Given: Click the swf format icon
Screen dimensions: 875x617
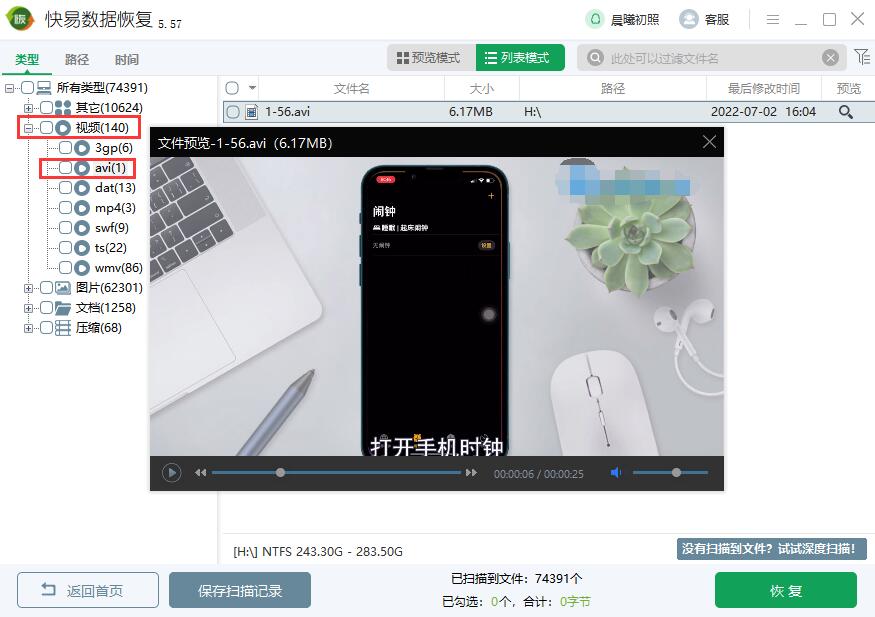Looking at the screenshot, I should pos(82,228).
